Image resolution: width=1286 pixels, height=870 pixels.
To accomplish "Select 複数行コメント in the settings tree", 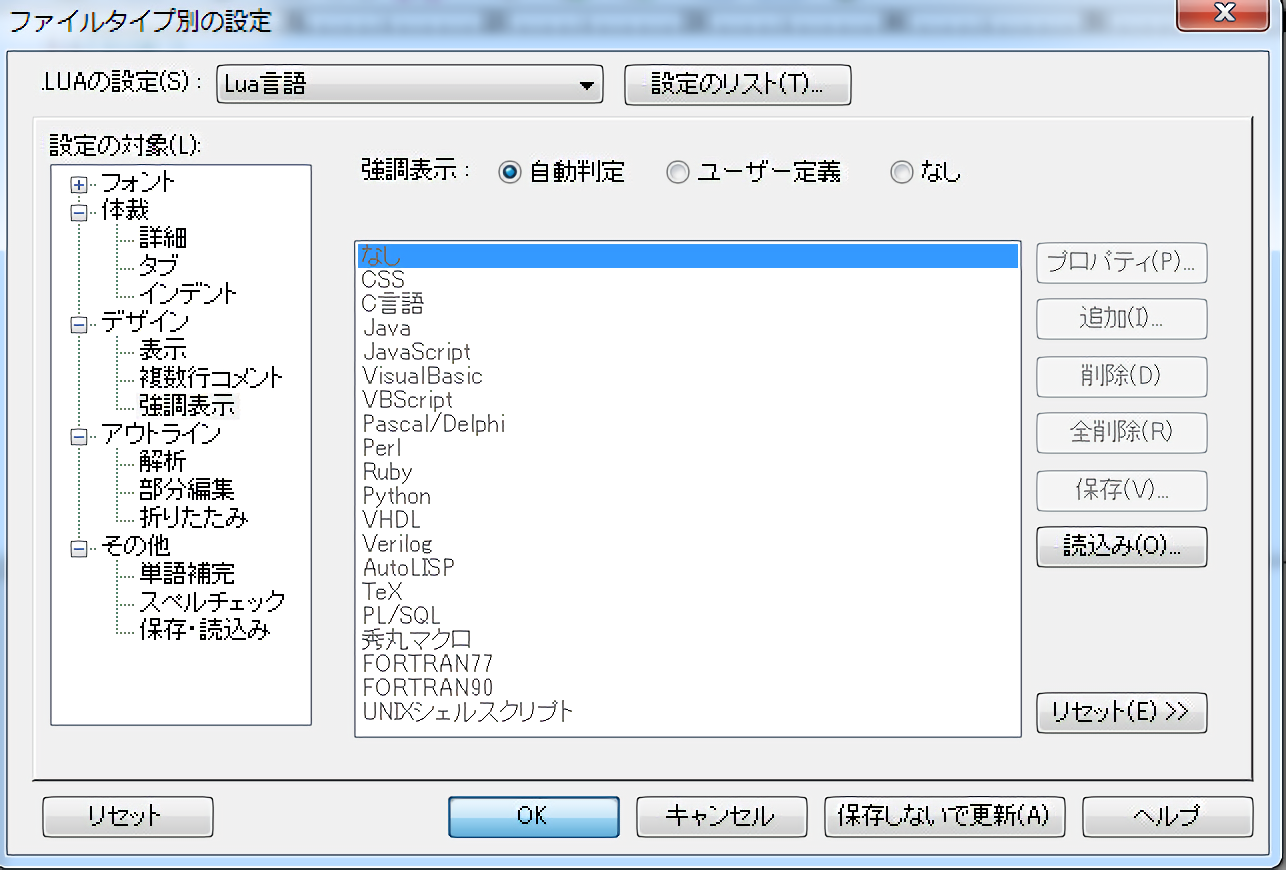I will [211, 378].
